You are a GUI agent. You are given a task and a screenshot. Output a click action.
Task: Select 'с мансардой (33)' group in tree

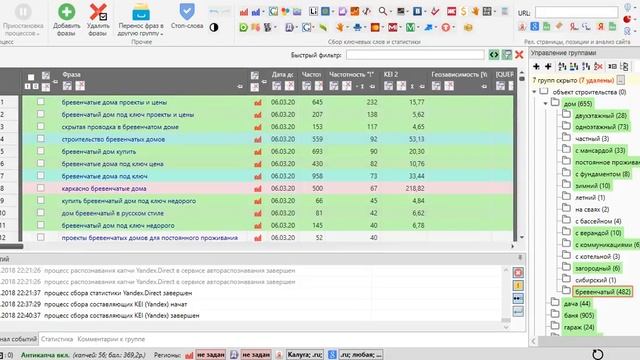pos(600,151)
